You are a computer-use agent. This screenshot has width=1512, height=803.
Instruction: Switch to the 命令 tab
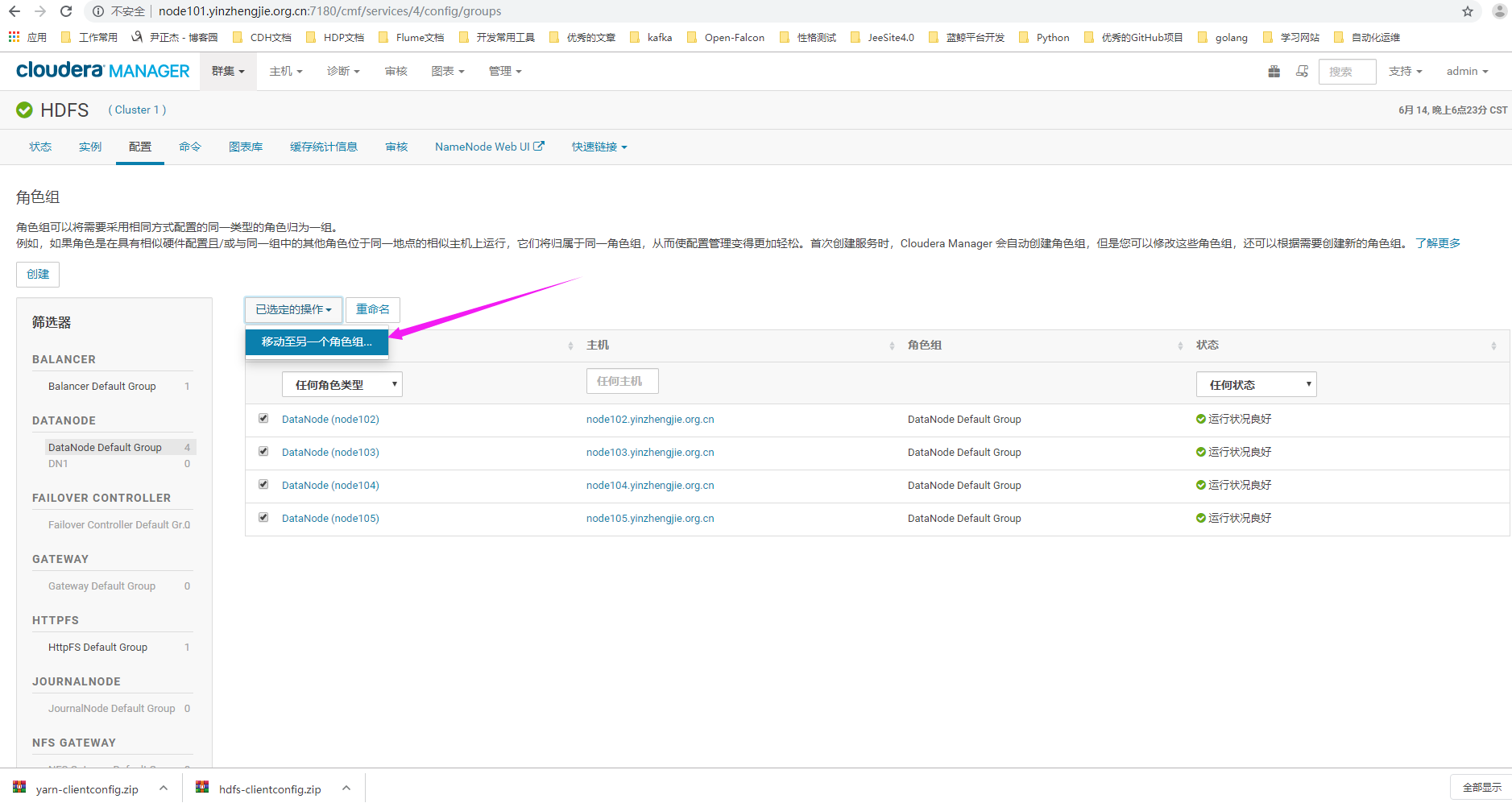point(190,147)
